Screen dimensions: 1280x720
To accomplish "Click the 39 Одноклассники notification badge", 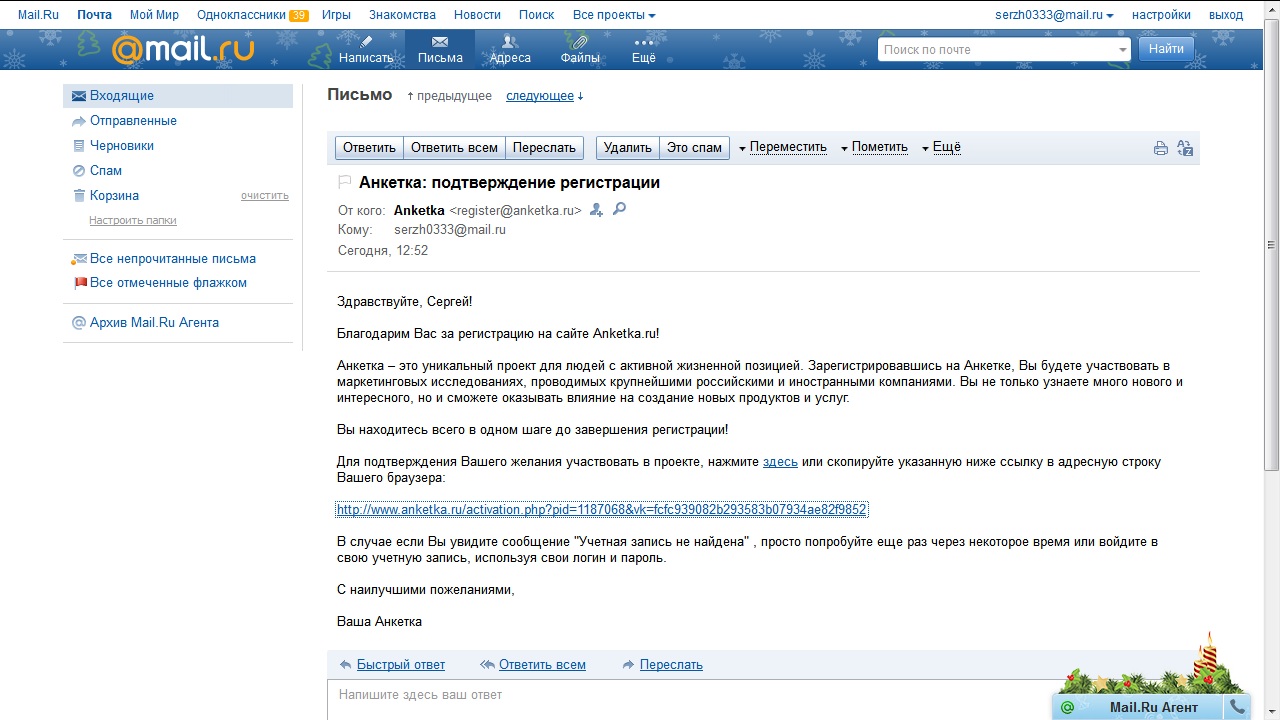I will (x=298, y=15).
